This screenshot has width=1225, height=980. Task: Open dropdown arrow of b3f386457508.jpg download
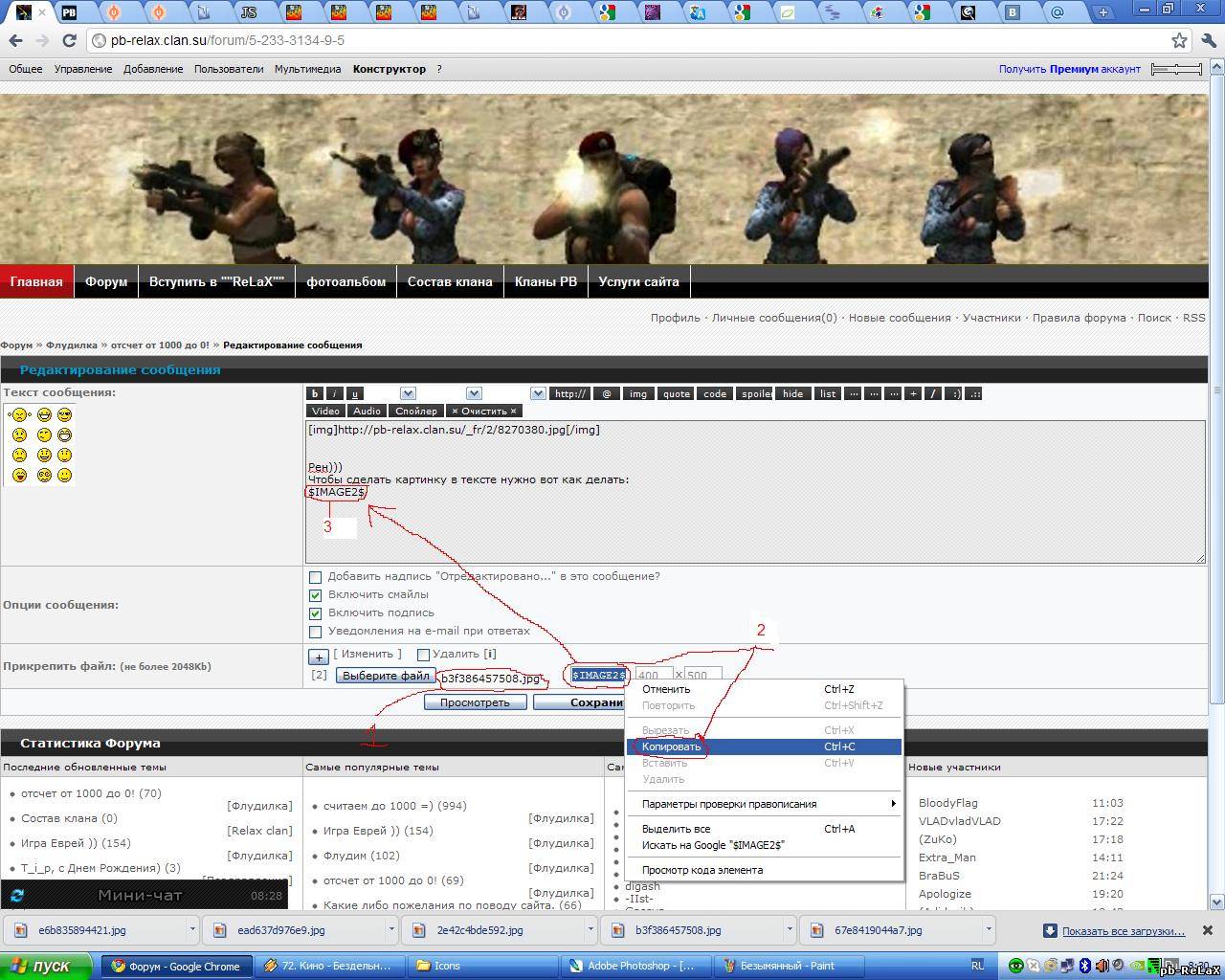[x=790, y=929]
